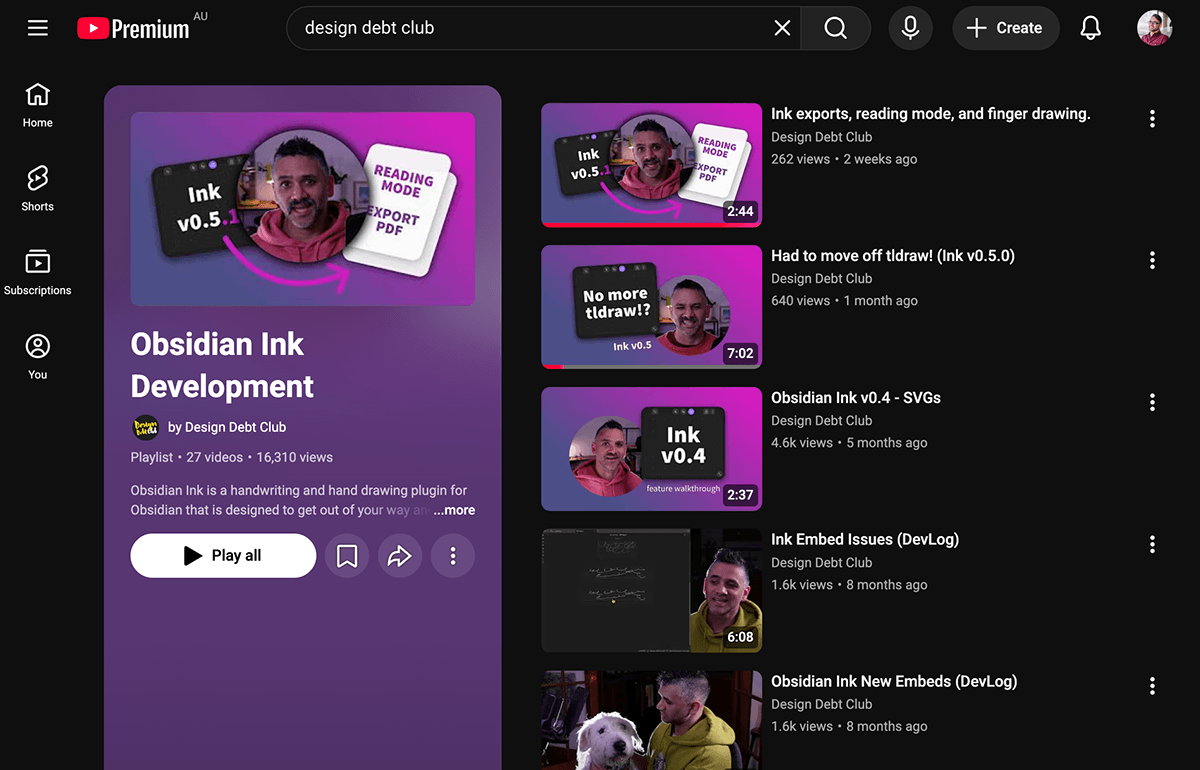
Task: Click the 6:08 duration badge
Action: coord(740,637)
